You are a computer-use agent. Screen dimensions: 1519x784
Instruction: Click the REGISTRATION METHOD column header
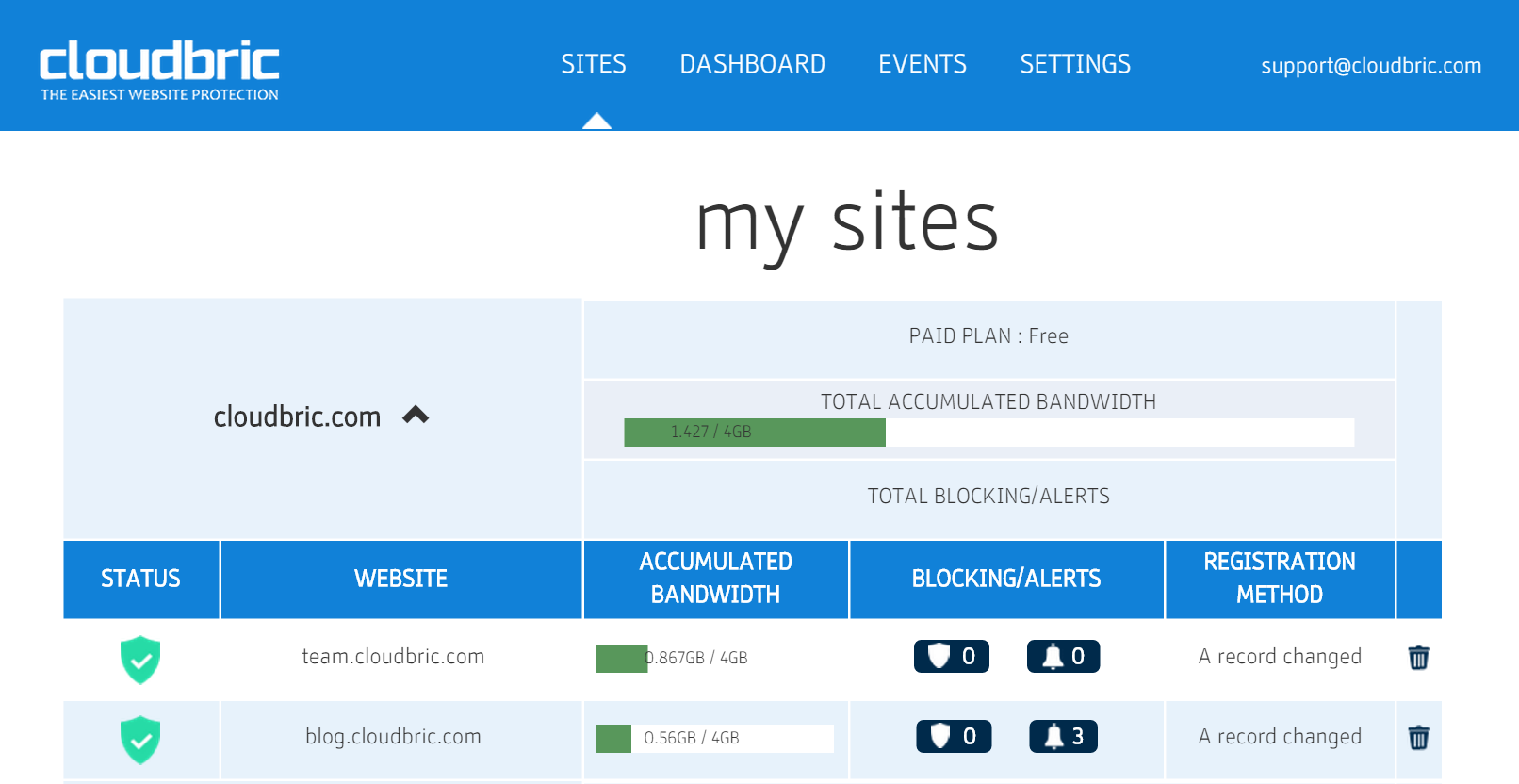pos(1280,579)
